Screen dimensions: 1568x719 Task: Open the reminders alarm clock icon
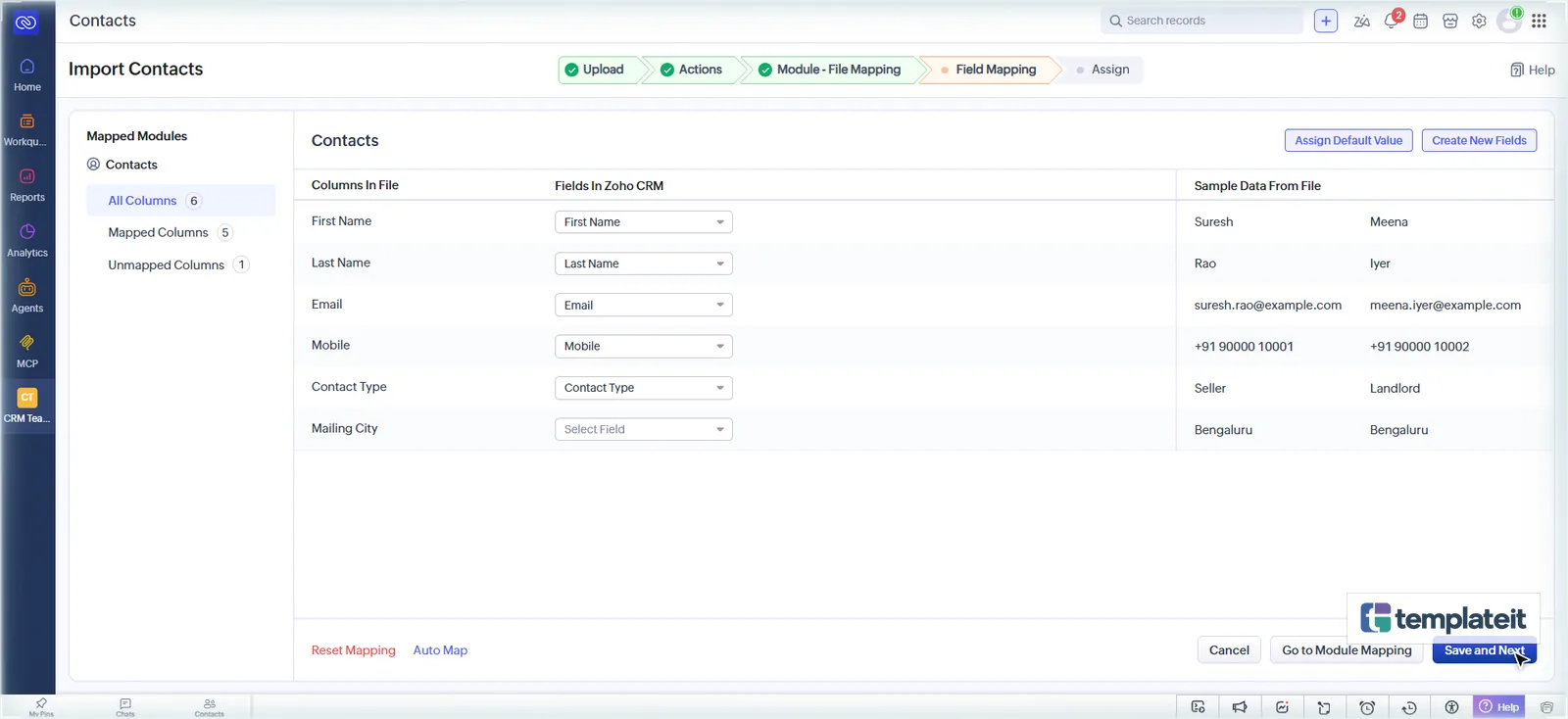(x=1367, y=707)
